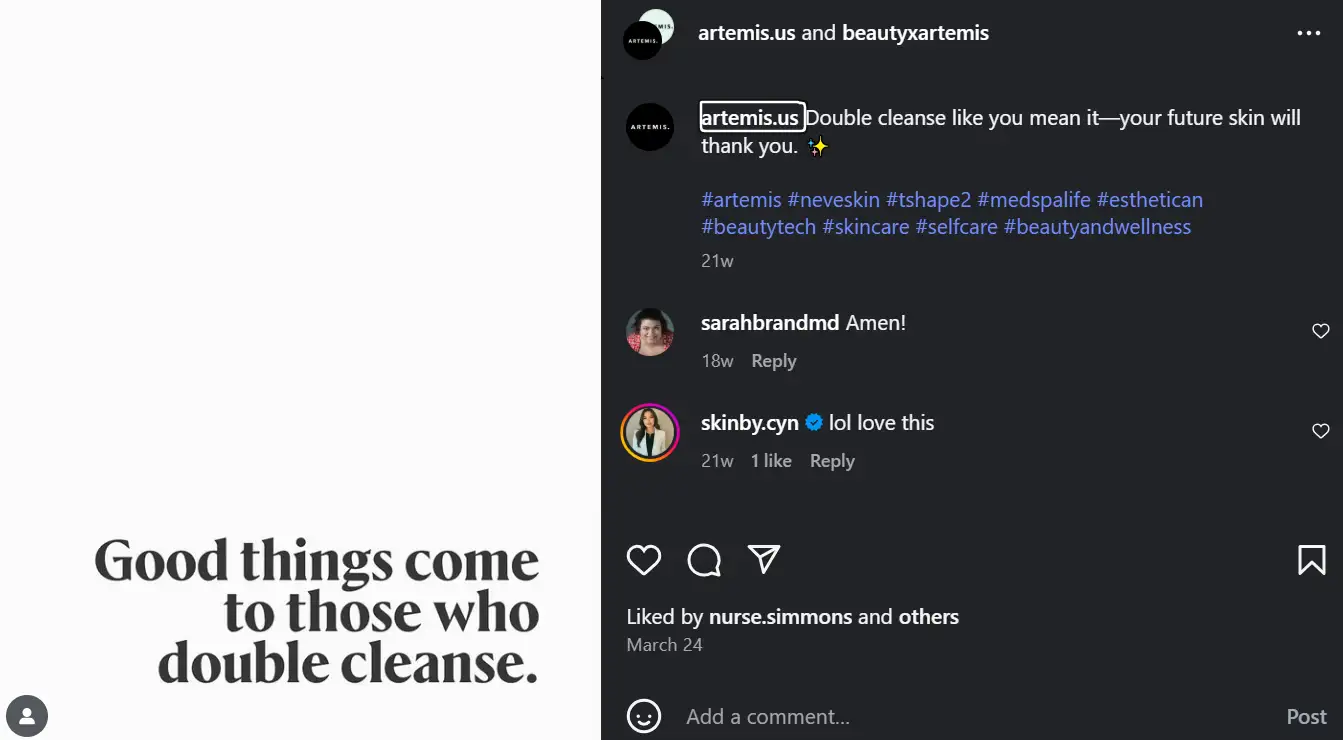View who liked skinby.cyn's comment

pos(771,460)
